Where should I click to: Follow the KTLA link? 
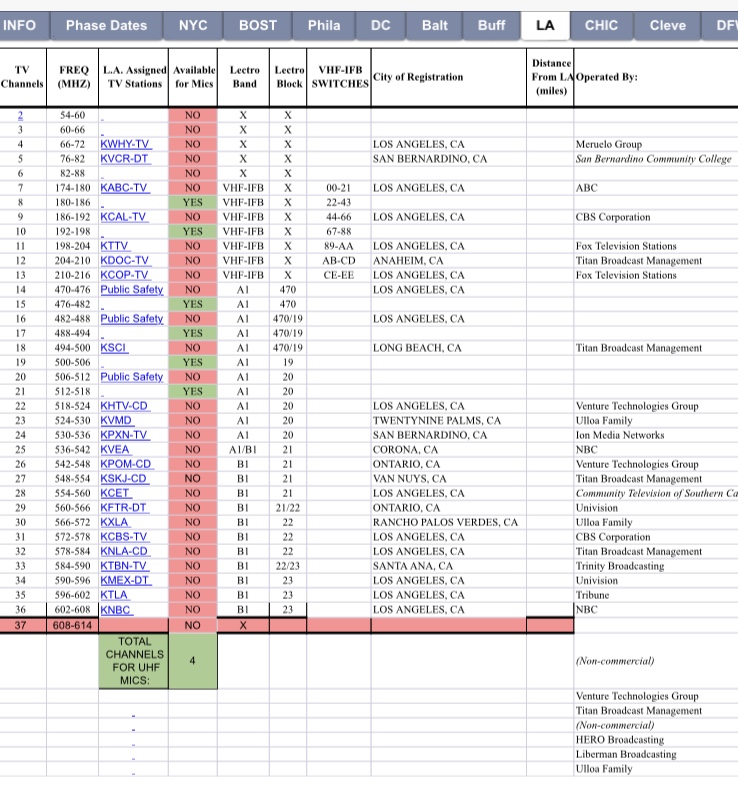[x=114, y=595]
